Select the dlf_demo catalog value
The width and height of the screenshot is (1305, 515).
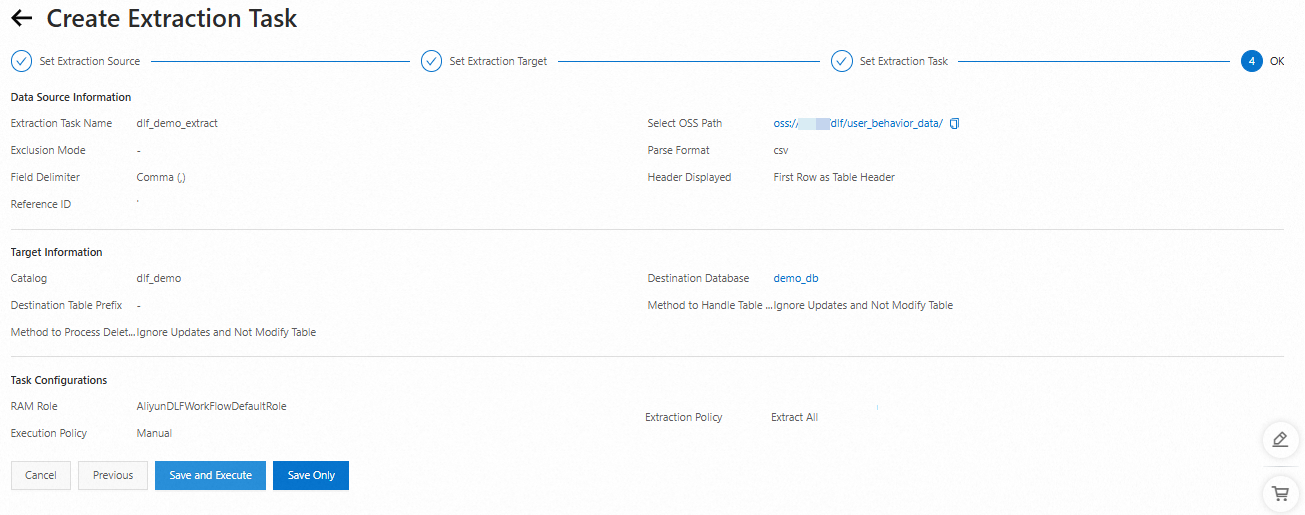coord(159,278)
